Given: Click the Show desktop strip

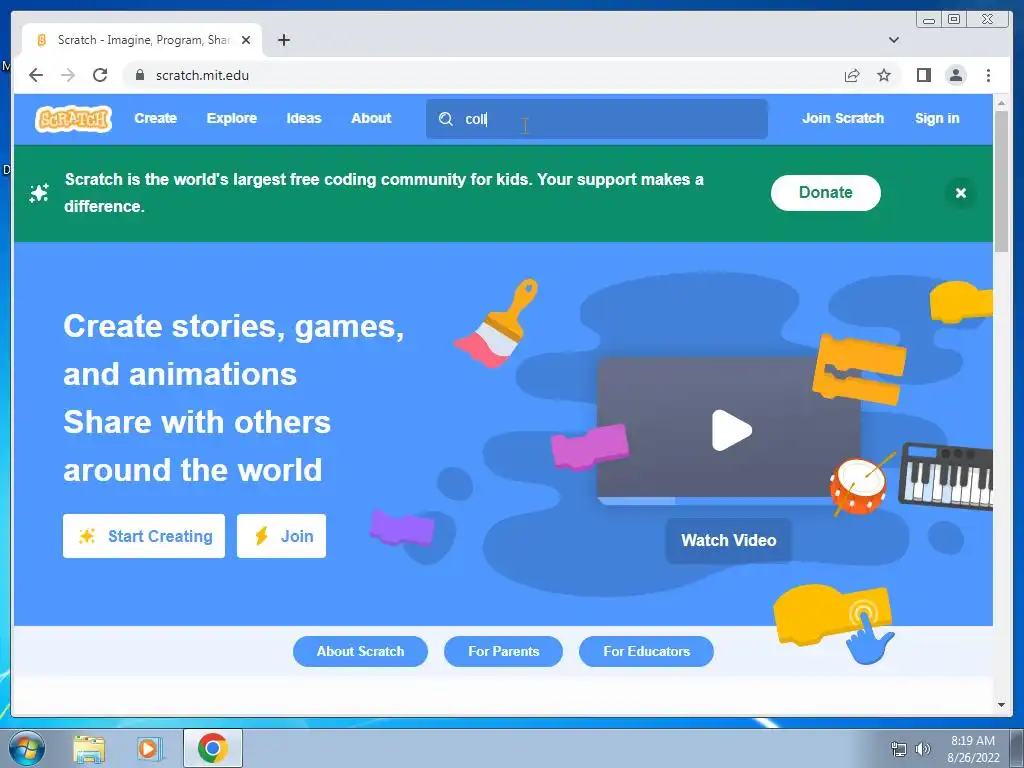Looking at the screenshot, I should click(x=1017, y=748).
